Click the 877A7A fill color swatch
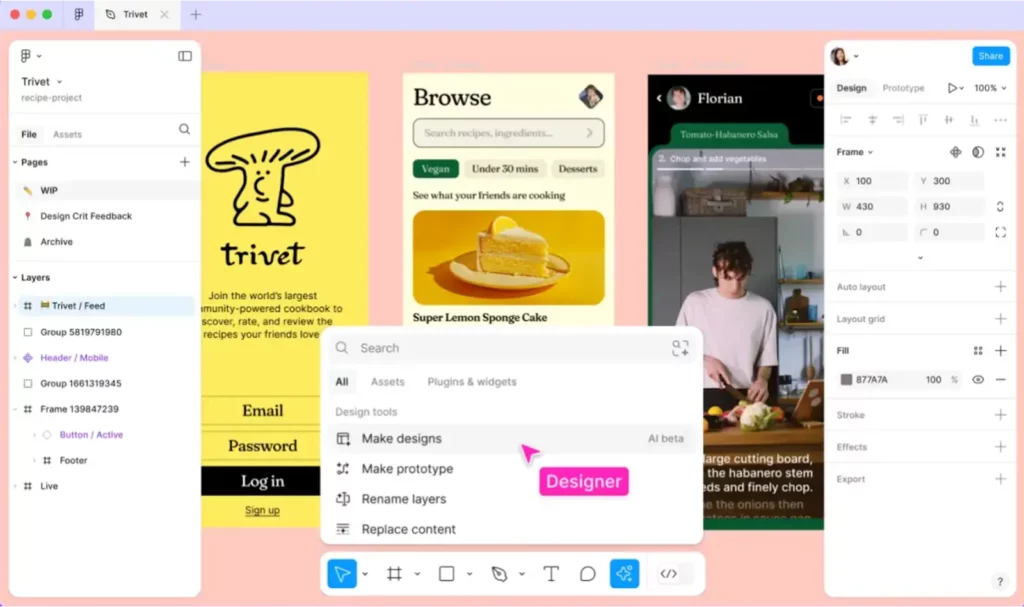The width and height of the screenshot is (1024, 607). click(846, 380)
